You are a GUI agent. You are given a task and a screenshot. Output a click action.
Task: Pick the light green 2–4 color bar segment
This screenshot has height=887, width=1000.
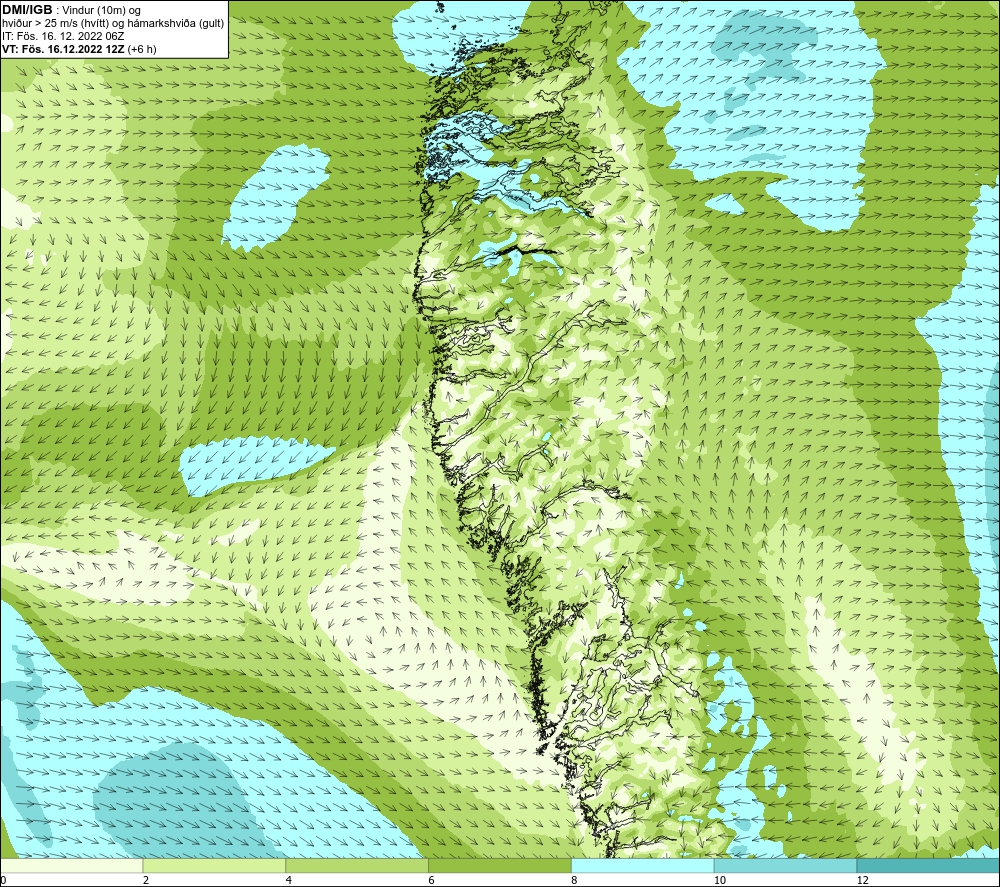tap(214, 865)
